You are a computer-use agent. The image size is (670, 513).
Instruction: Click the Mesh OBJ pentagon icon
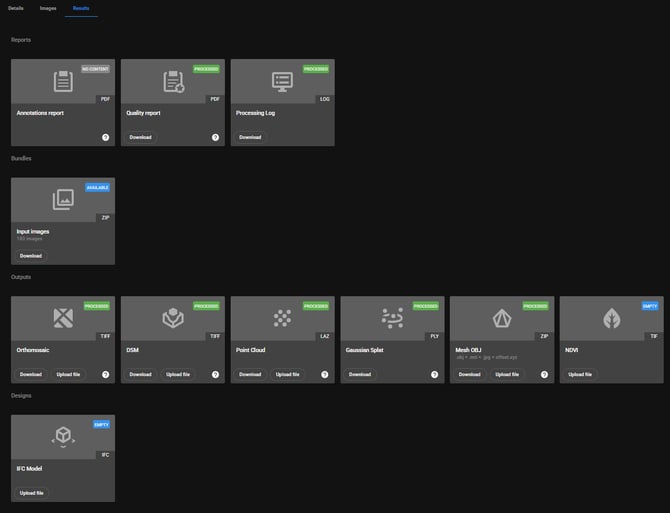click(502, 318)
